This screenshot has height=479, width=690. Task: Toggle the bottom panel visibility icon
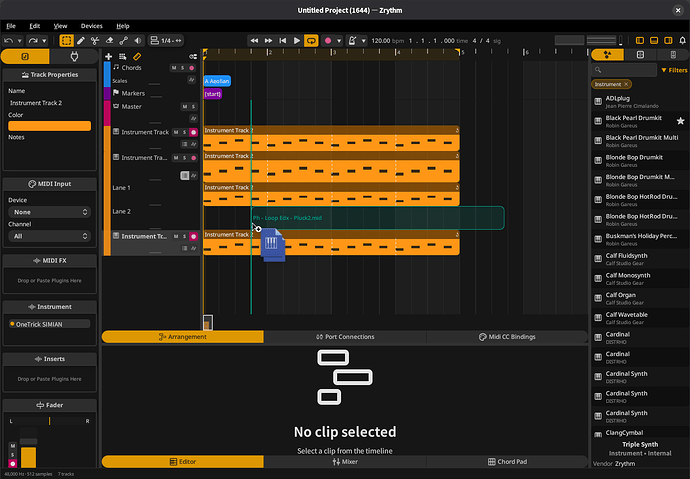[x=654, y=40]
